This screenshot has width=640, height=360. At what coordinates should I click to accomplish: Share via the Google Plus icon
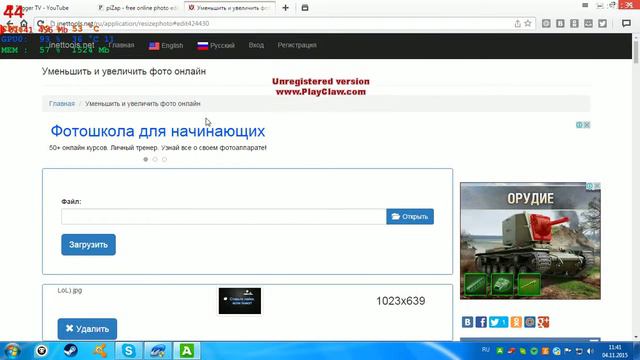pyautogui.click(x=543, y=322)
